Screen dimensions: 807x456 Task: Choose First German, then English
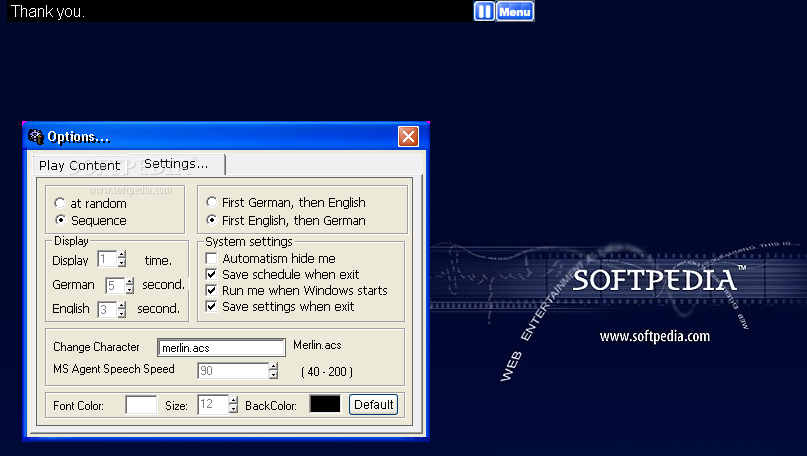(211, 202)
